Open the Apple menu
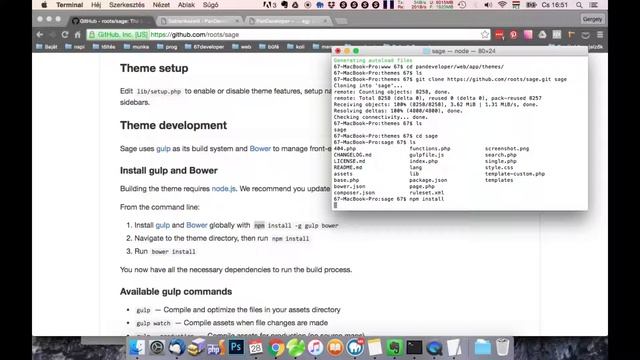640x360 pixels. coord(44,5)
